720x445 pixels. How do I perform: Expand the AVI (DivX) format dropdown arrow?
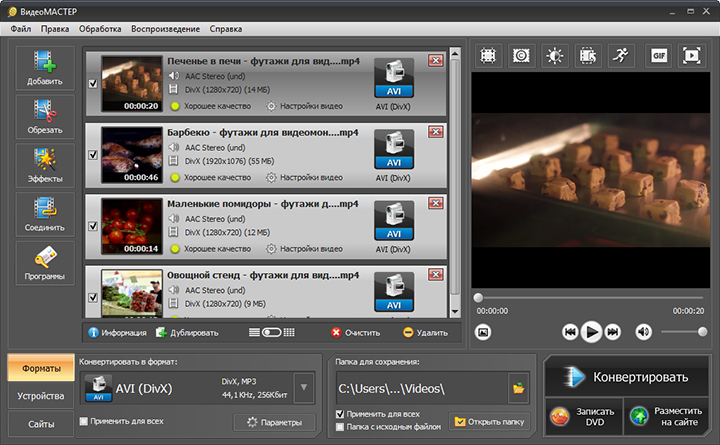coord(304,388)
